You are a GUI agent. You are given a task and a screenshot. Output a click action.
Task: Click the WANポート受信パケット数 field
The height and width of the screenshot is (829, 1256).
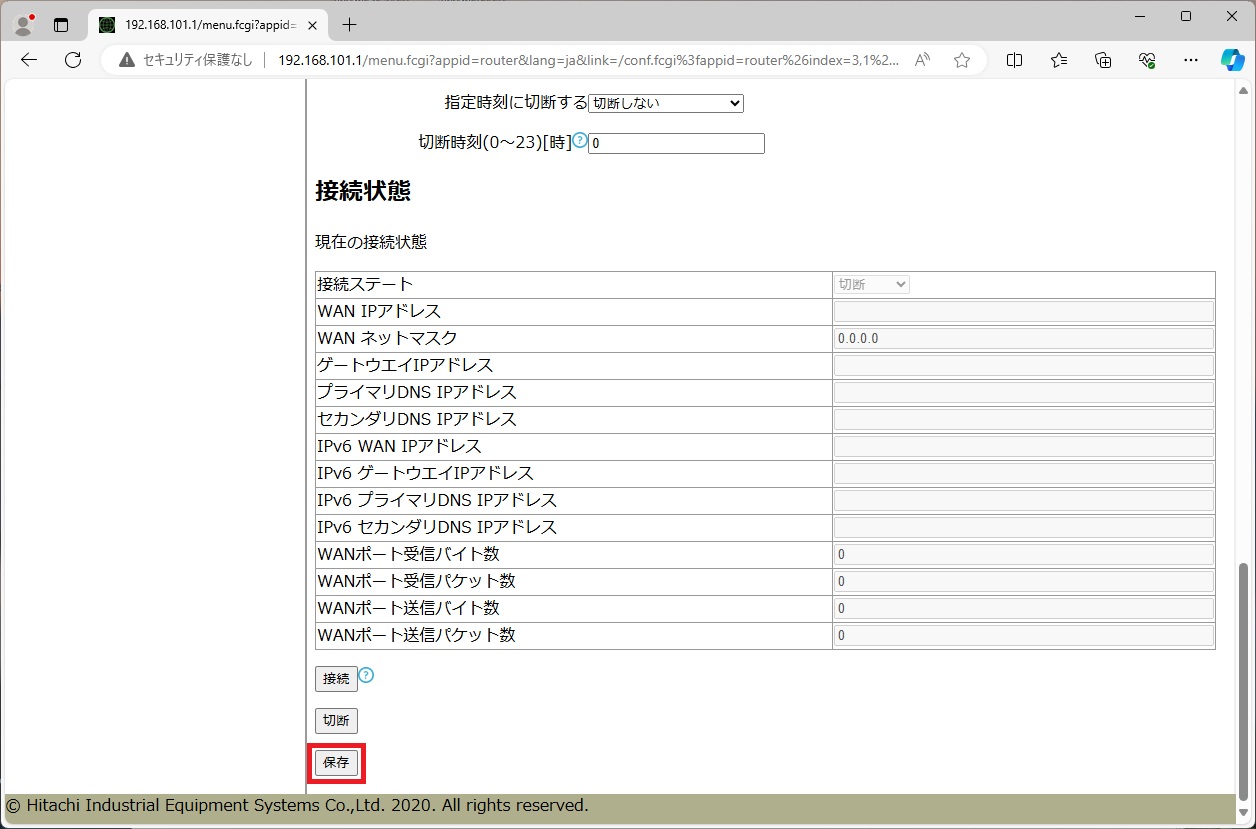coord(1024,582)
